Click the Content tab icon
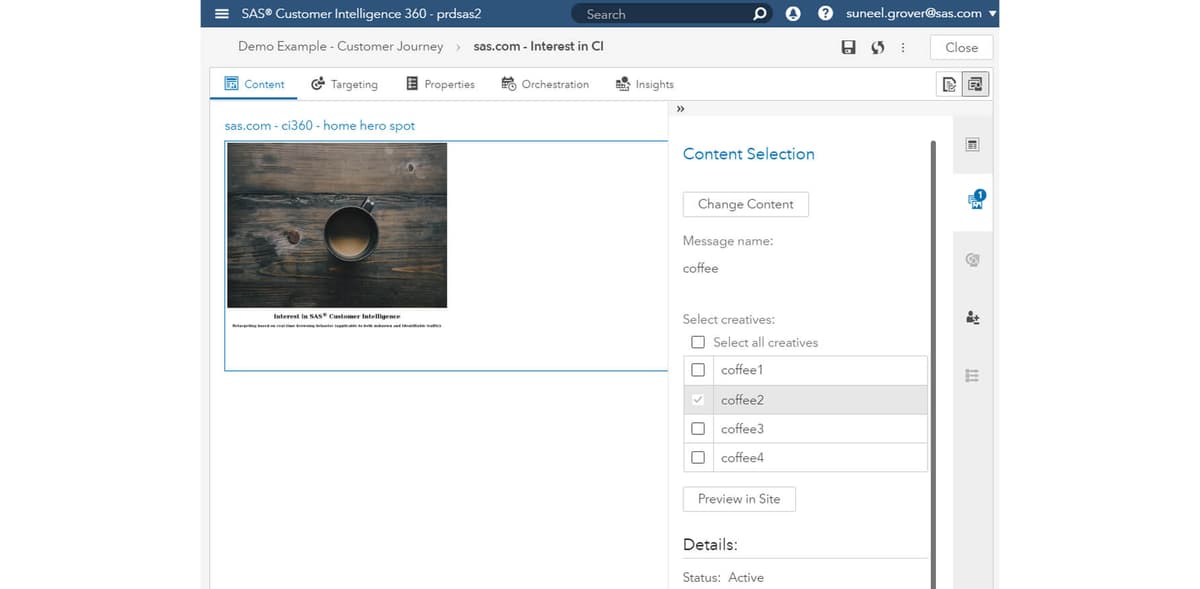The width and height of the screenshot is (1200, 589). click(x=231, y=84)
